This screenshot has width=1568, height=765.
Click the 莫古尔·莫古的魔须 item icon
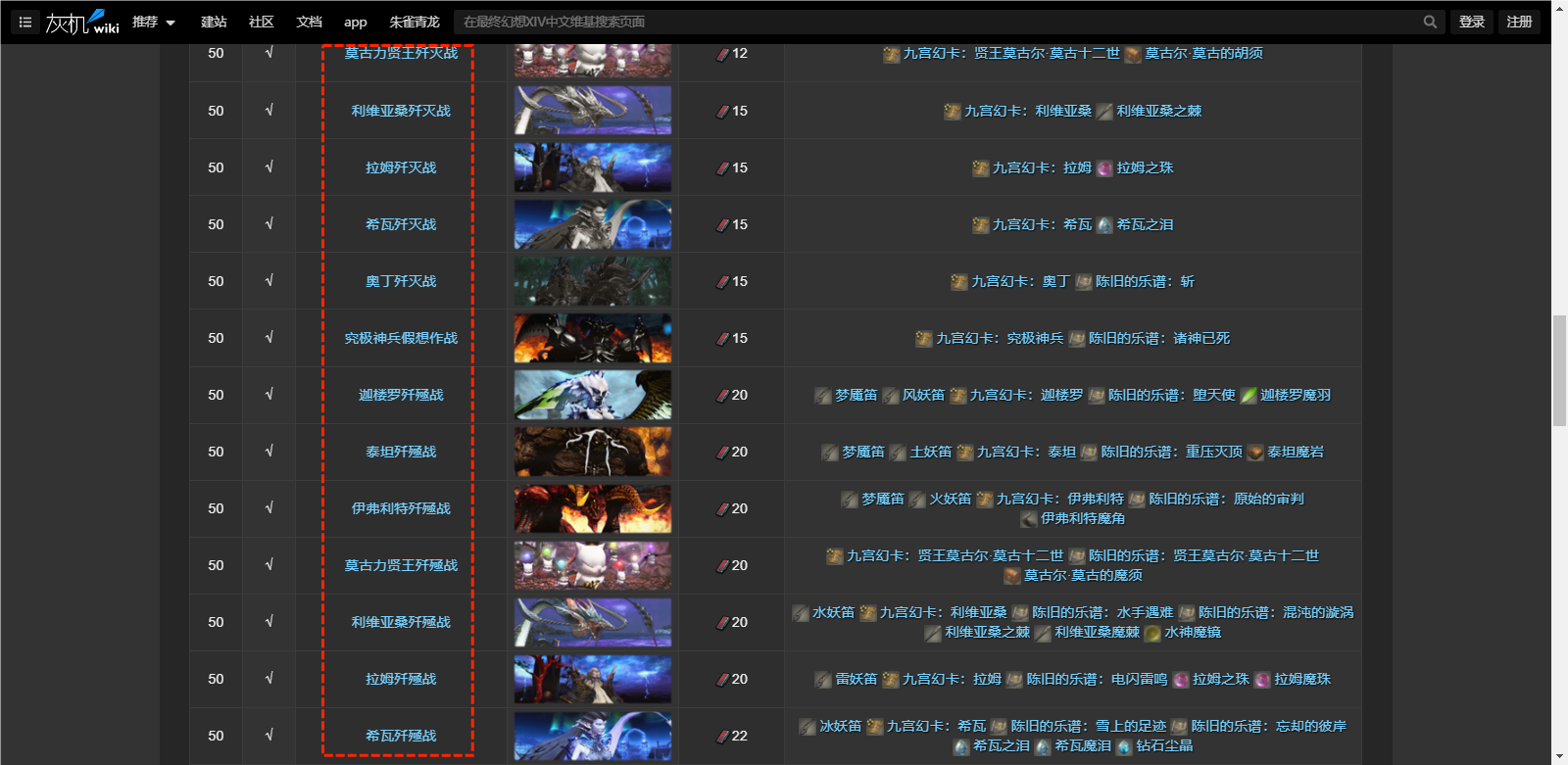[1012, 576]
